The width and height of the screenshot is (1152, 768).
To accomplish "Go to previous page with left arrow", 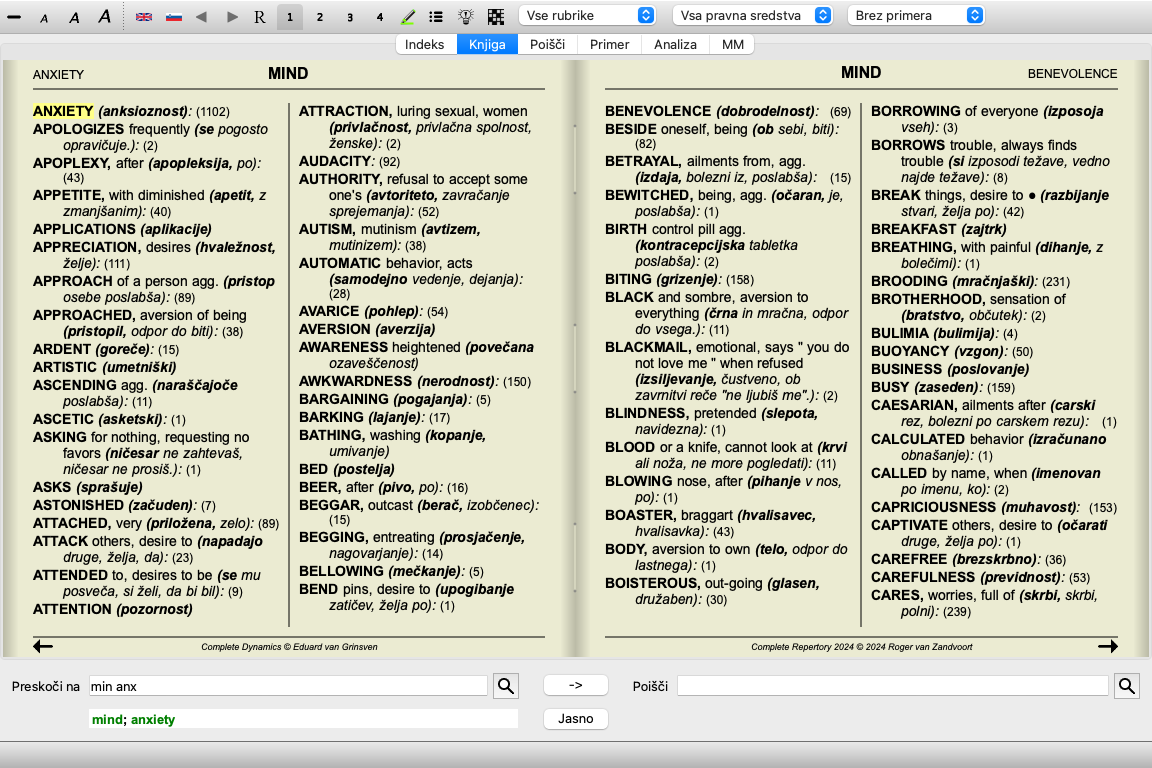I will 43,647.
